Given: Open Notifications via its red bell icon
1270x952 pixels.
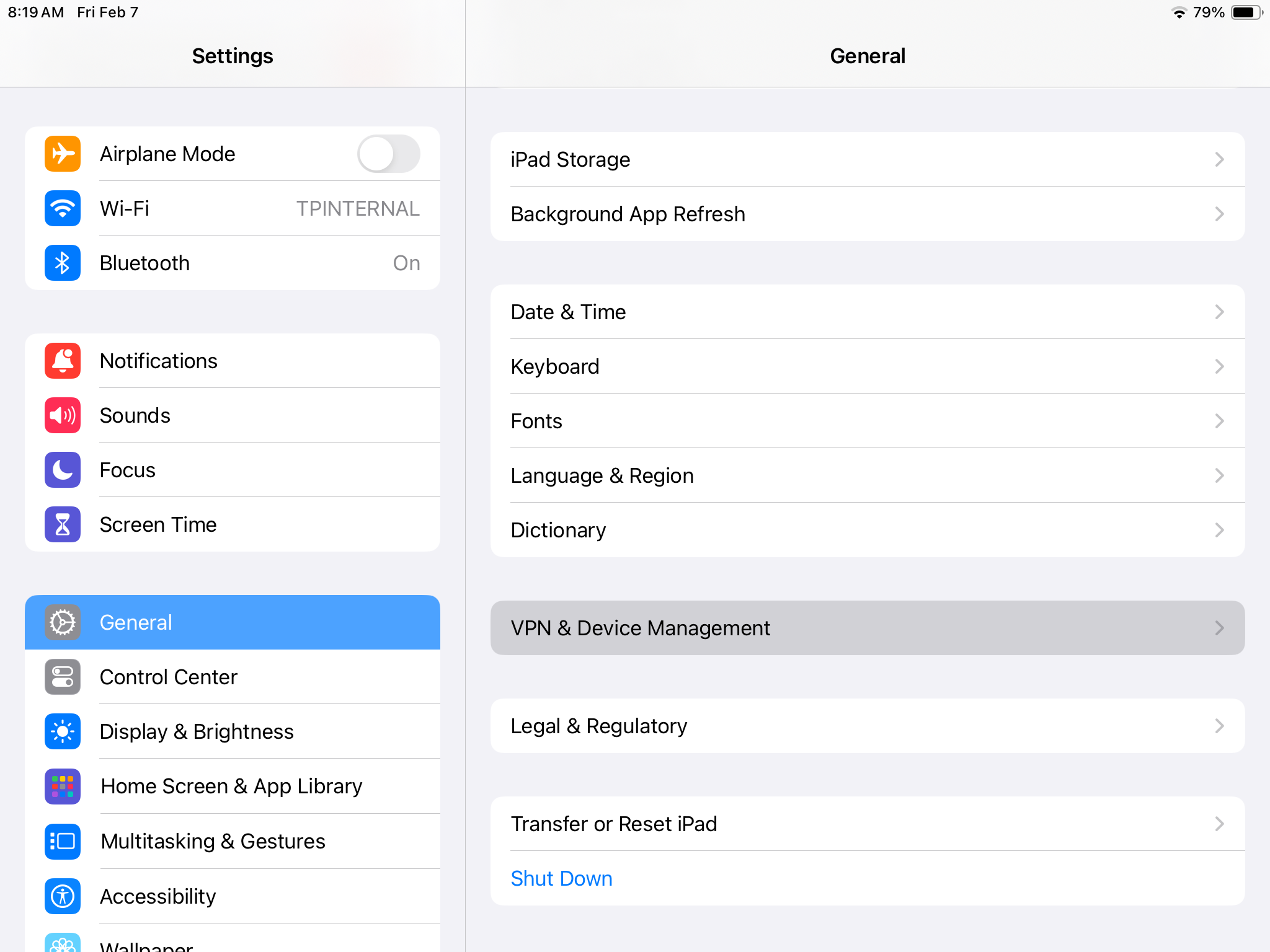Looking at the screenshot, I should (x=63, y=361).
